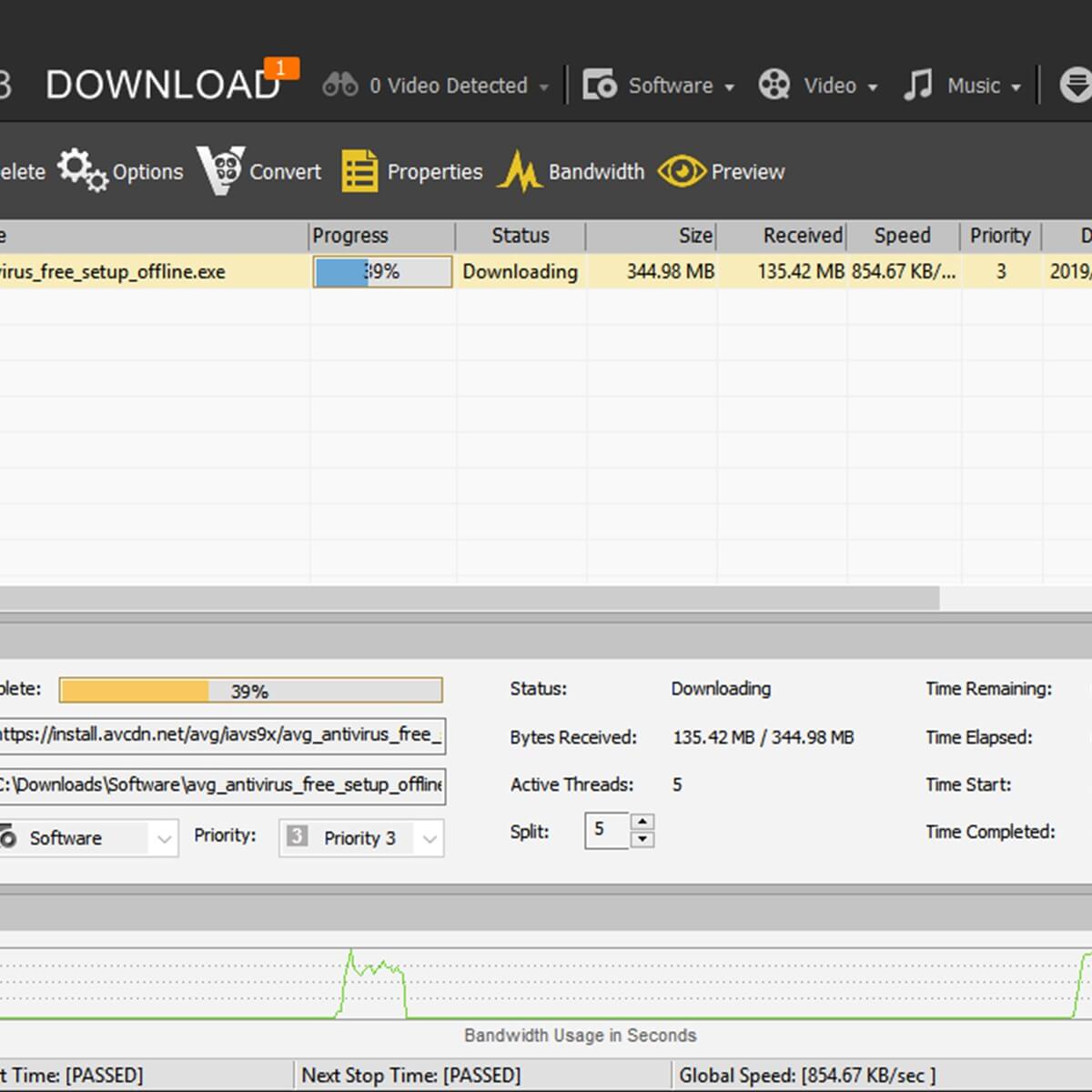Click the Delete toolbar button
The height and width of the screenshot is (1092, 1092).
[x=22, y=172]
